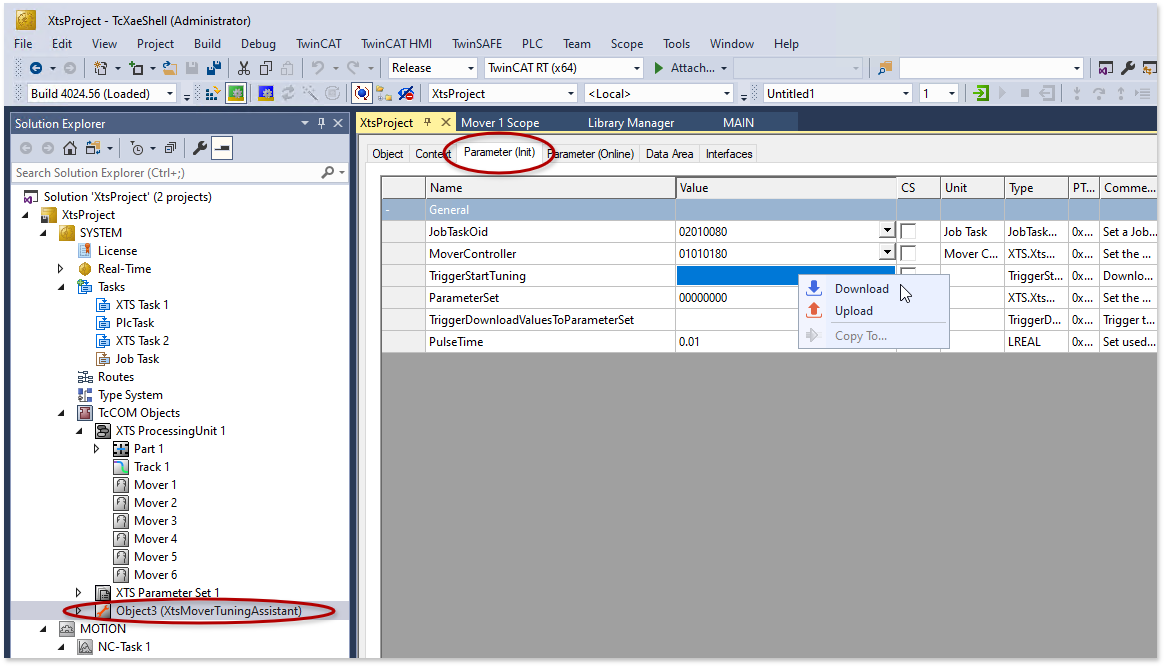Collapse the General parameter group

[x=387, y=210]
